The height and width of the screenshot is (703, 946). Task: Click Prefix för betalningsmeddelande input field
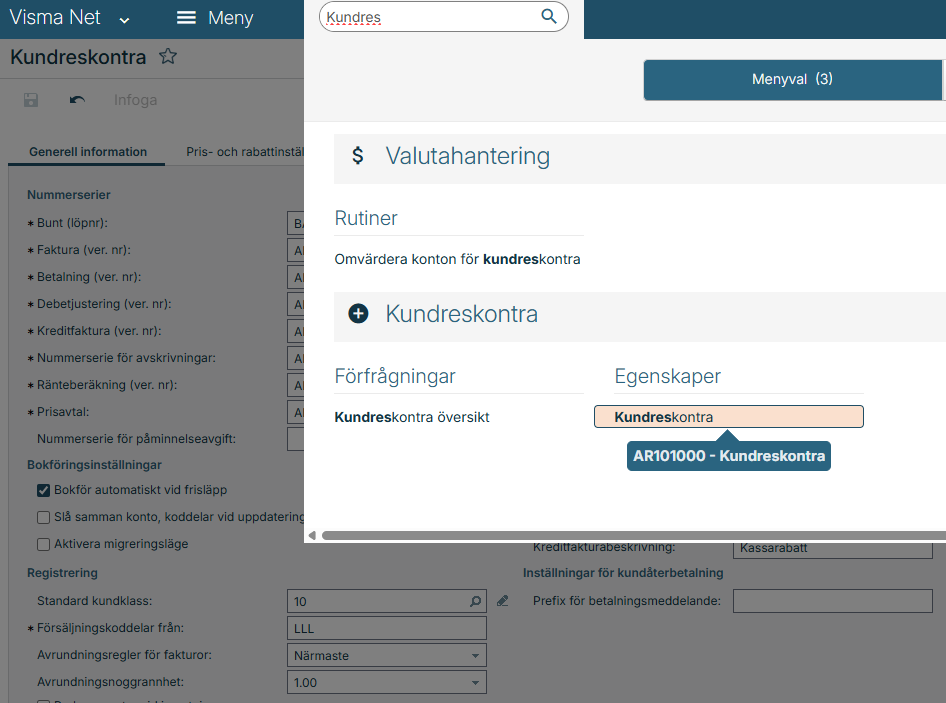tap(833, 601)
